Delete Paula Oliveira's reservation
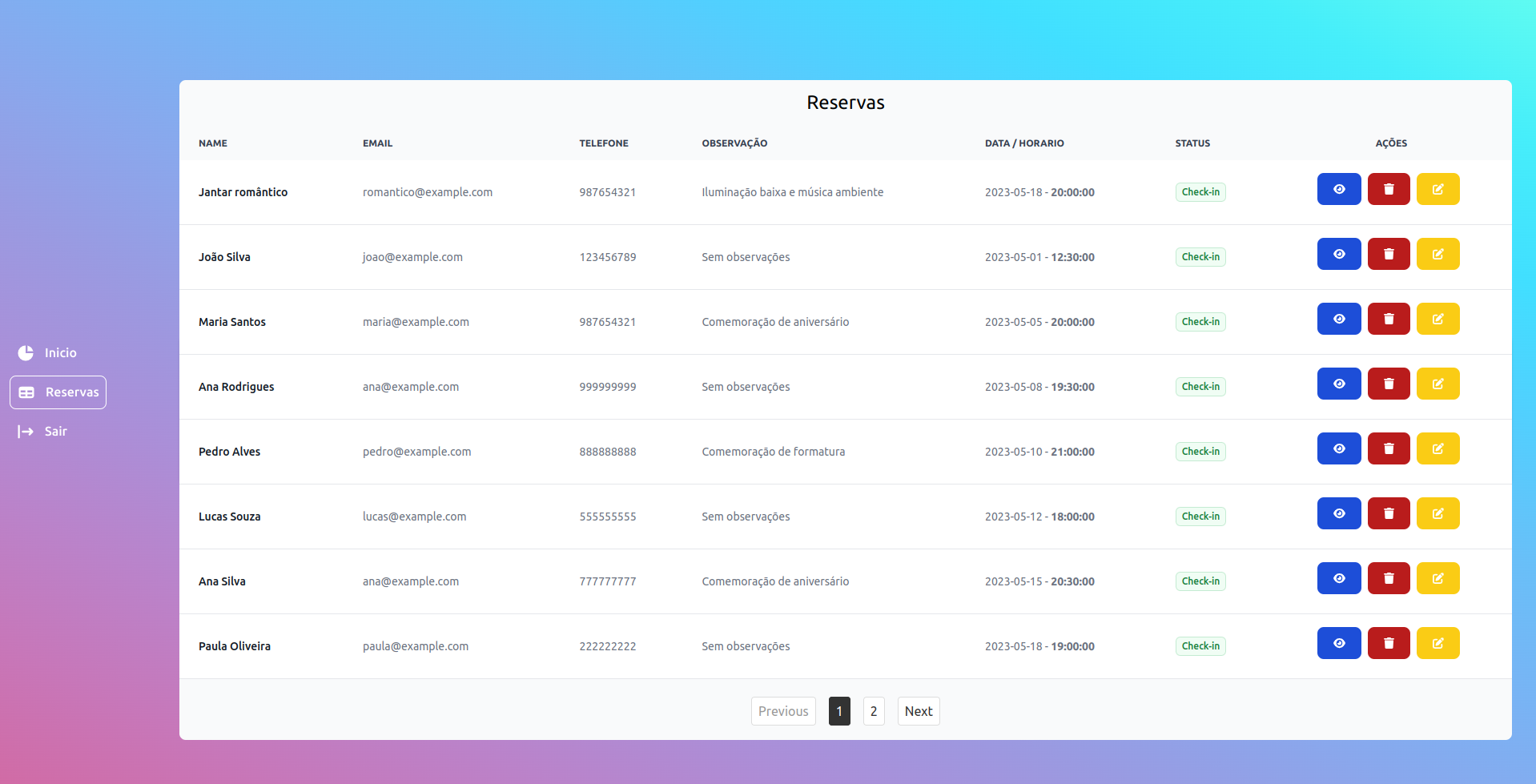The height and width of the screenshot is (784, 1536). click(1389, 643)
